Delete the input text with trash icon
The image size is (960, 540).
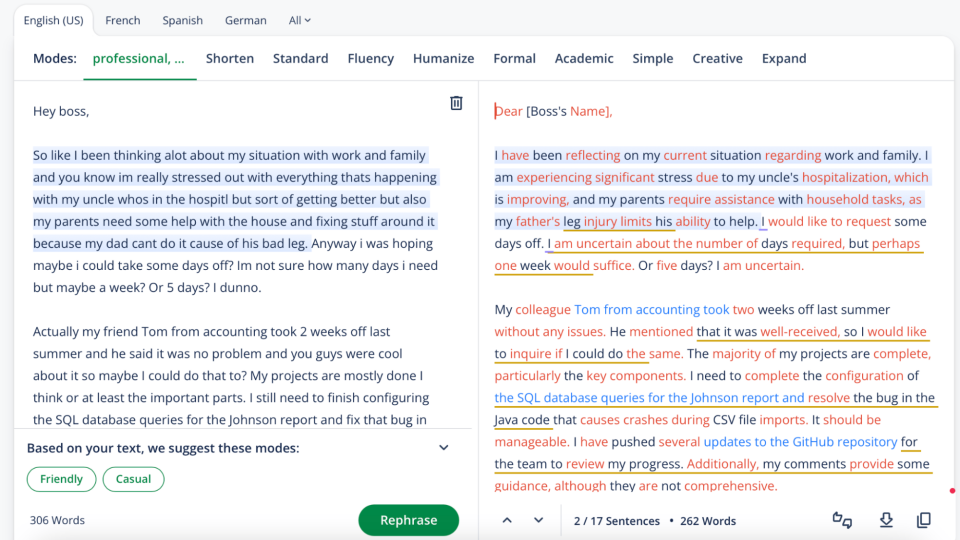[x=456, y=103]
